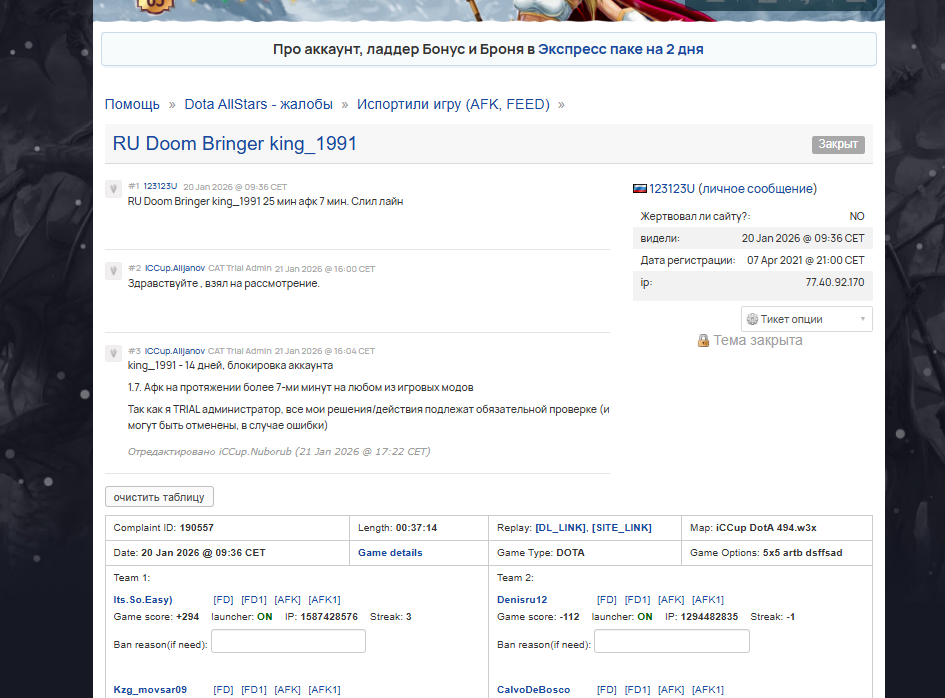
Task: Open the Помощь breadcrumb link
Action: (x=132, y=104)
